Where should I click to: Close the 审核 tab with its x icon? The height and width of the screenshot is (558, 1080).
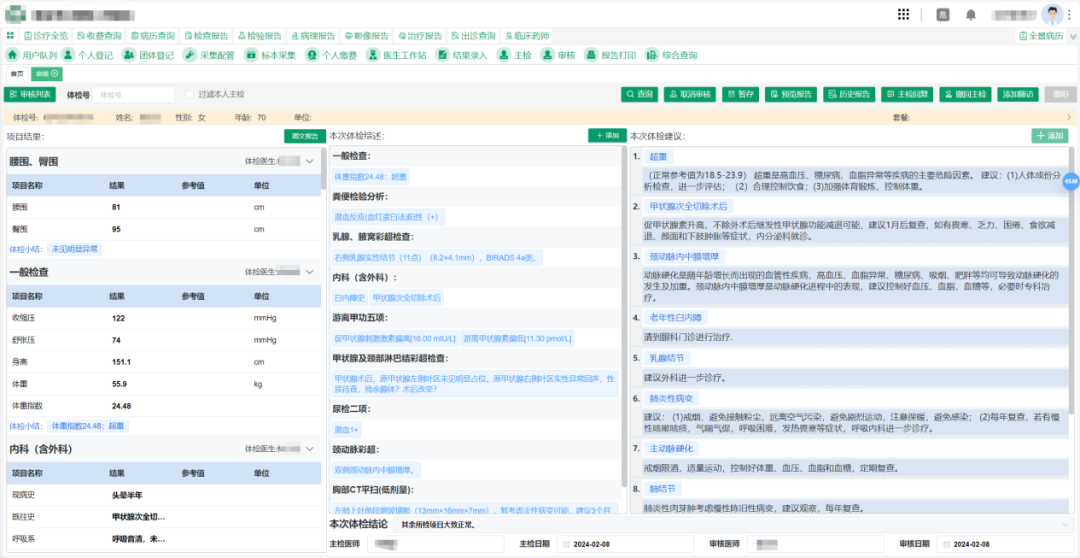[x=55, y=74]
